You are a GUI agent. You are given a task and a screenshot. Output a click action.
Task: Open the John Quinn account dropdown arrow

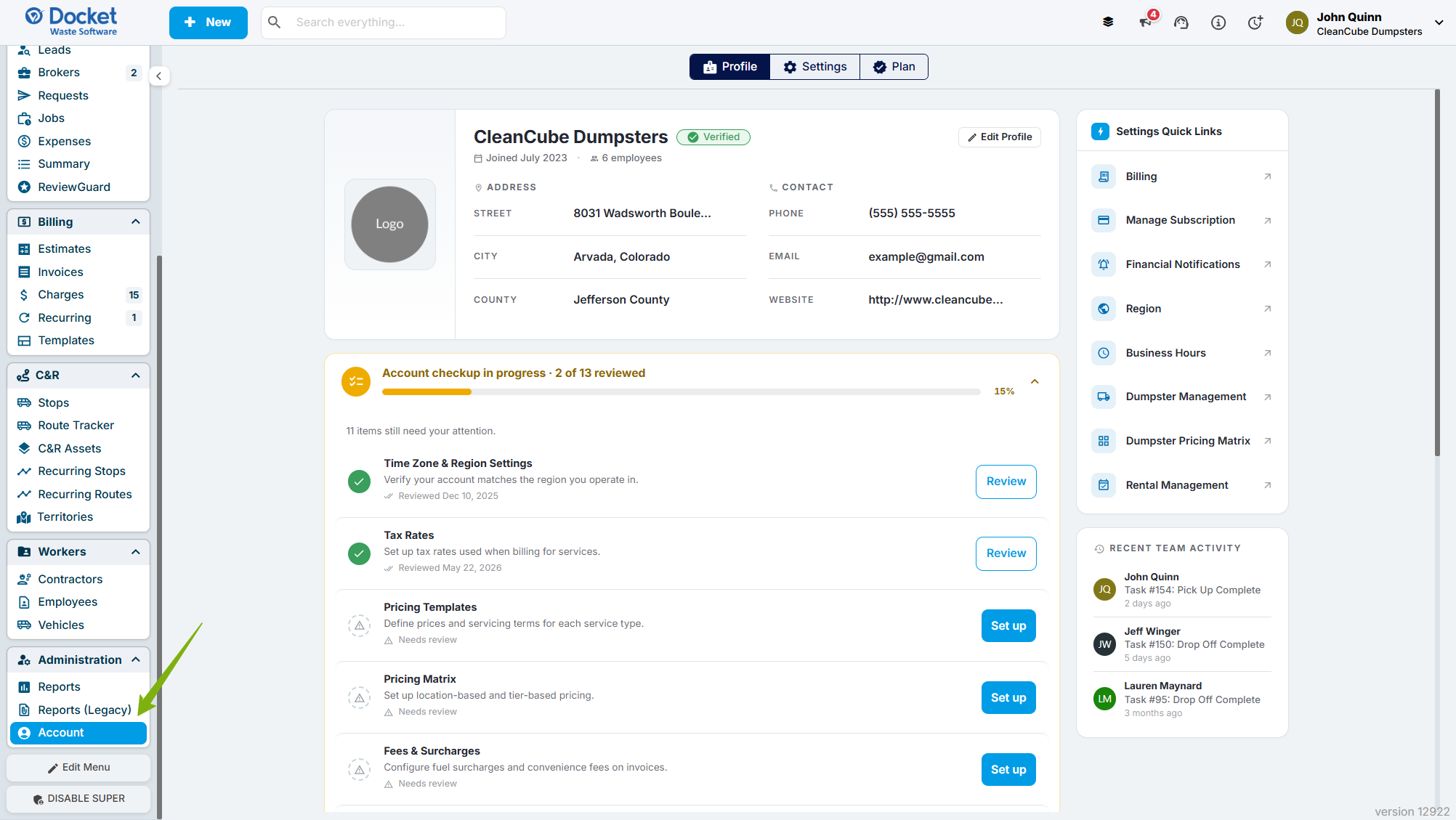click(x=1439, y=23)
